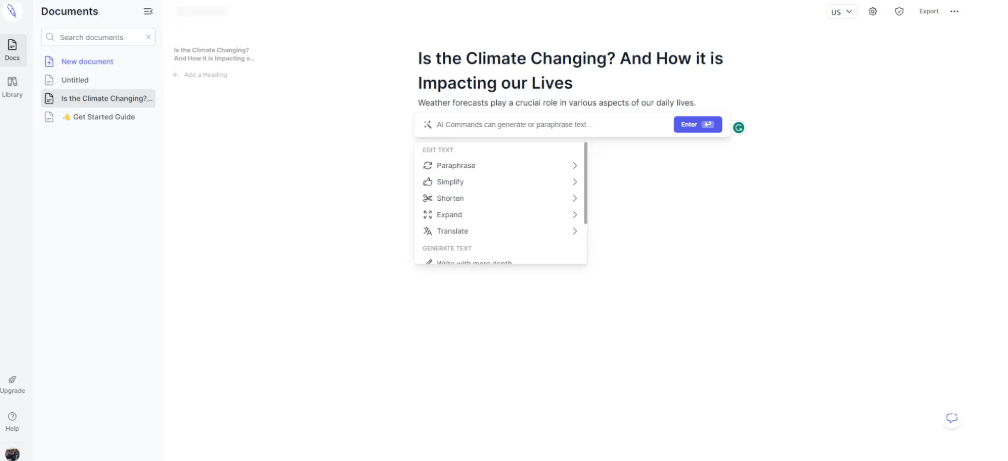Click the Export button
Screen dimensions: 1008x461
pos(929,11)
